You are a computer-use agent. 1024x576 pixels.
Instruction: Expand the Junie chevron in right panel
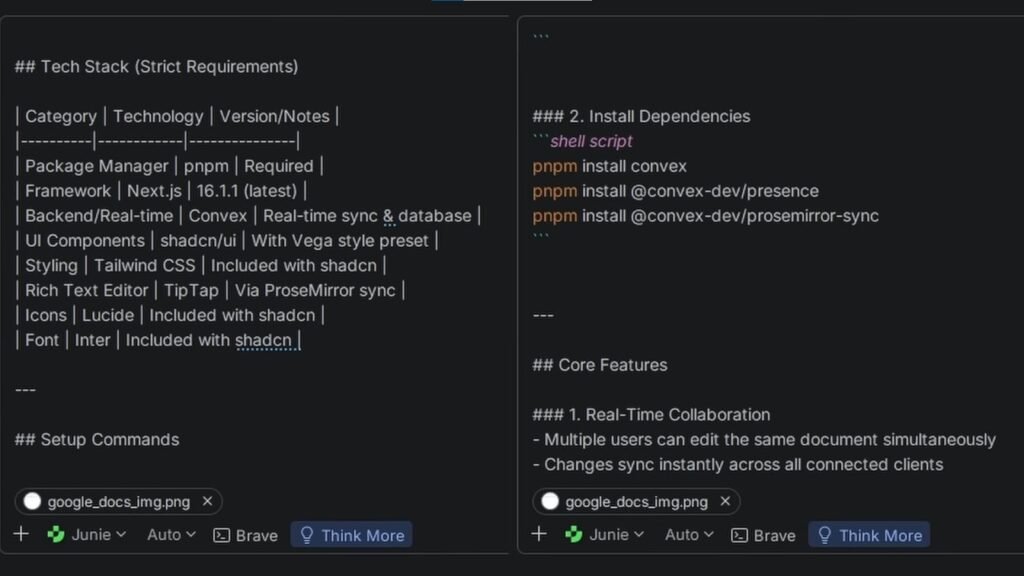(639, 535)
